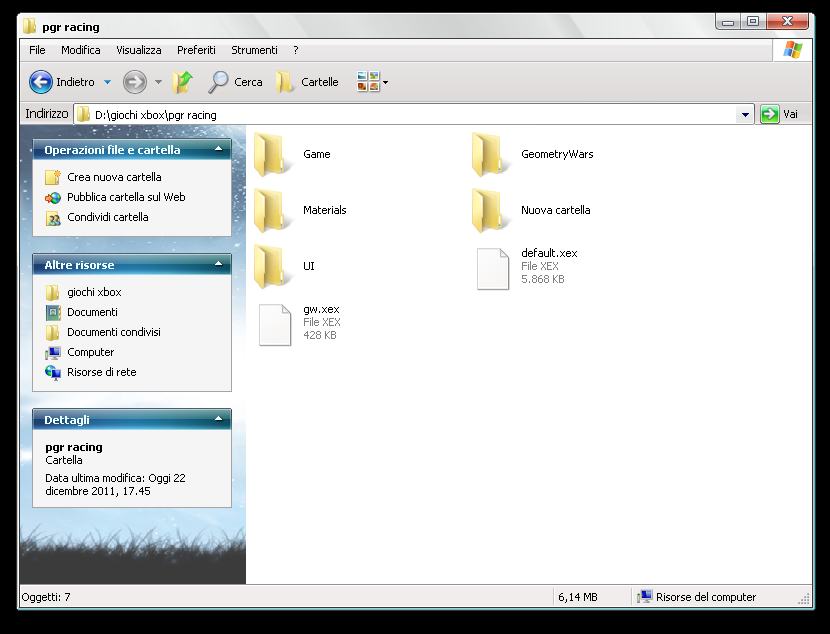The height and width of the screenshot is (634, 830).
Task: Select the GeometryWars folder icon
Action: coord(490,154)
